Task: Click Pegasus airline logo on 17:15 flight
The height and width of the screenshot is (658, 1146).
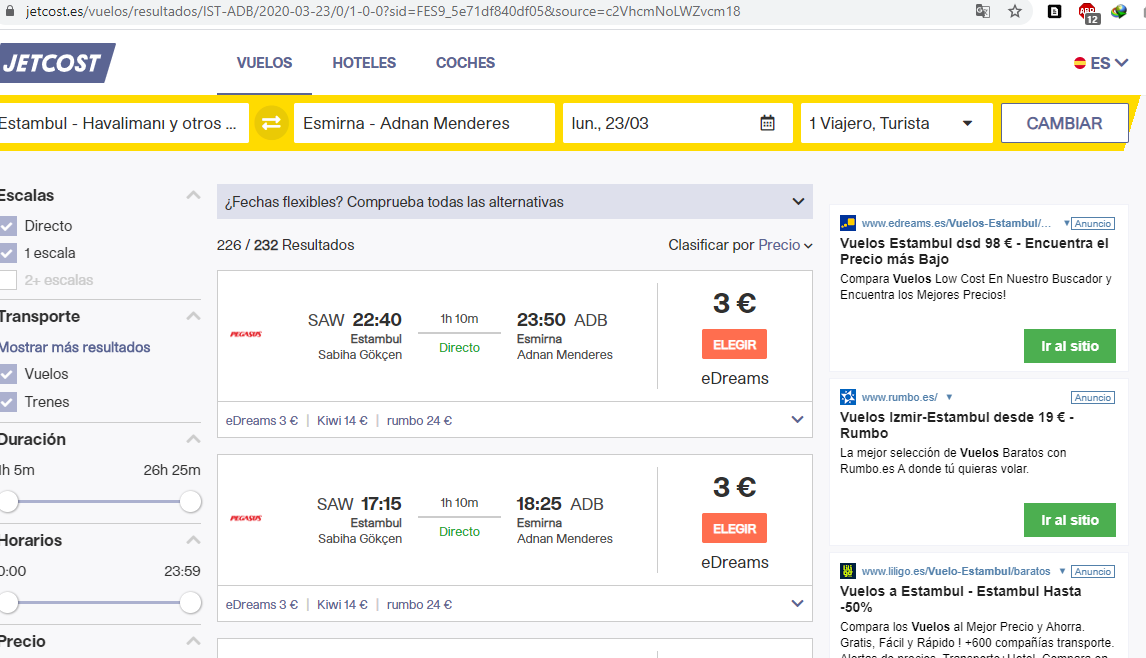Action: (246, 518)
